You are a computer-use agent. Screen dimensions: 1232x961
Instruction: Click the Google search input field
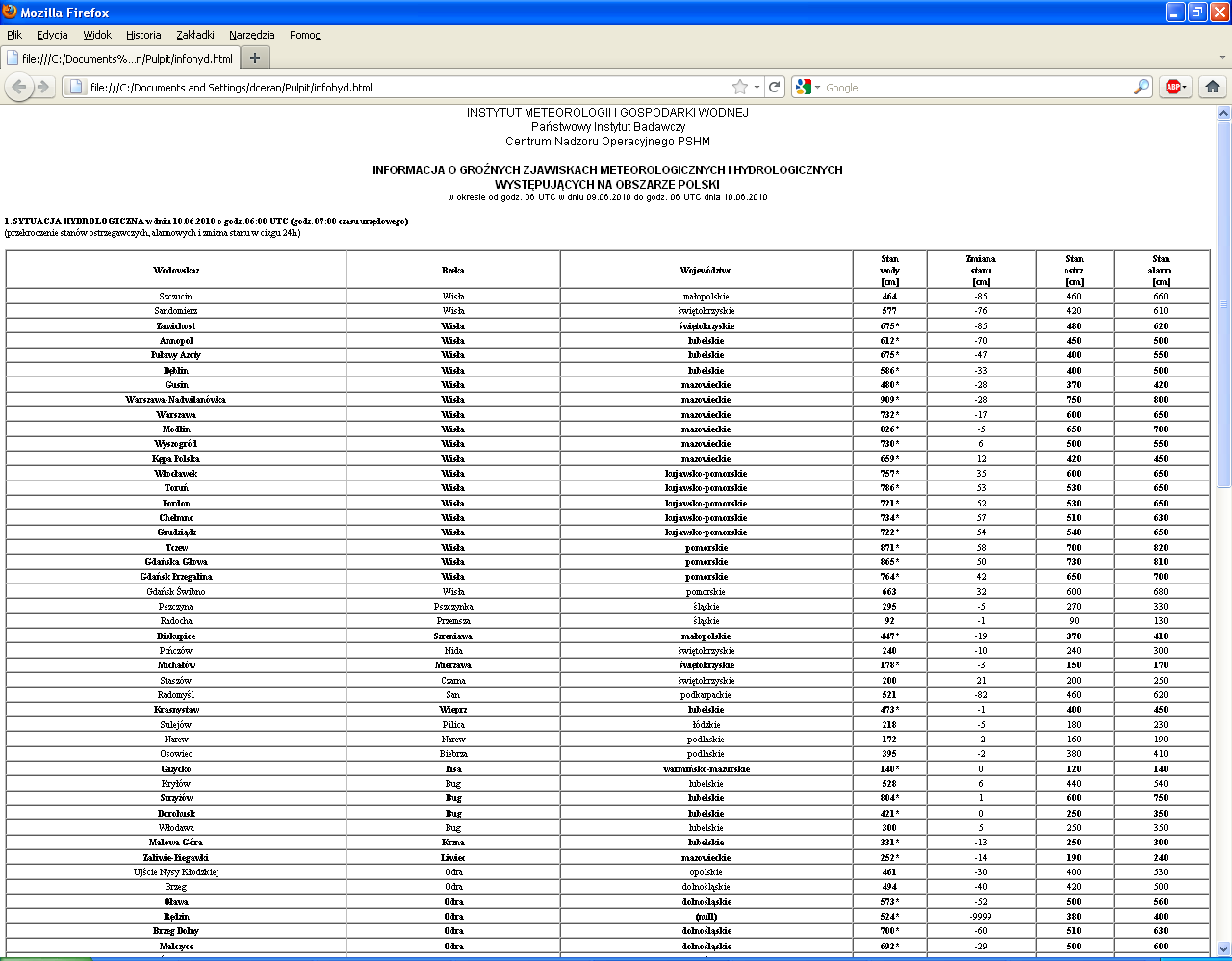click(977, 87)
